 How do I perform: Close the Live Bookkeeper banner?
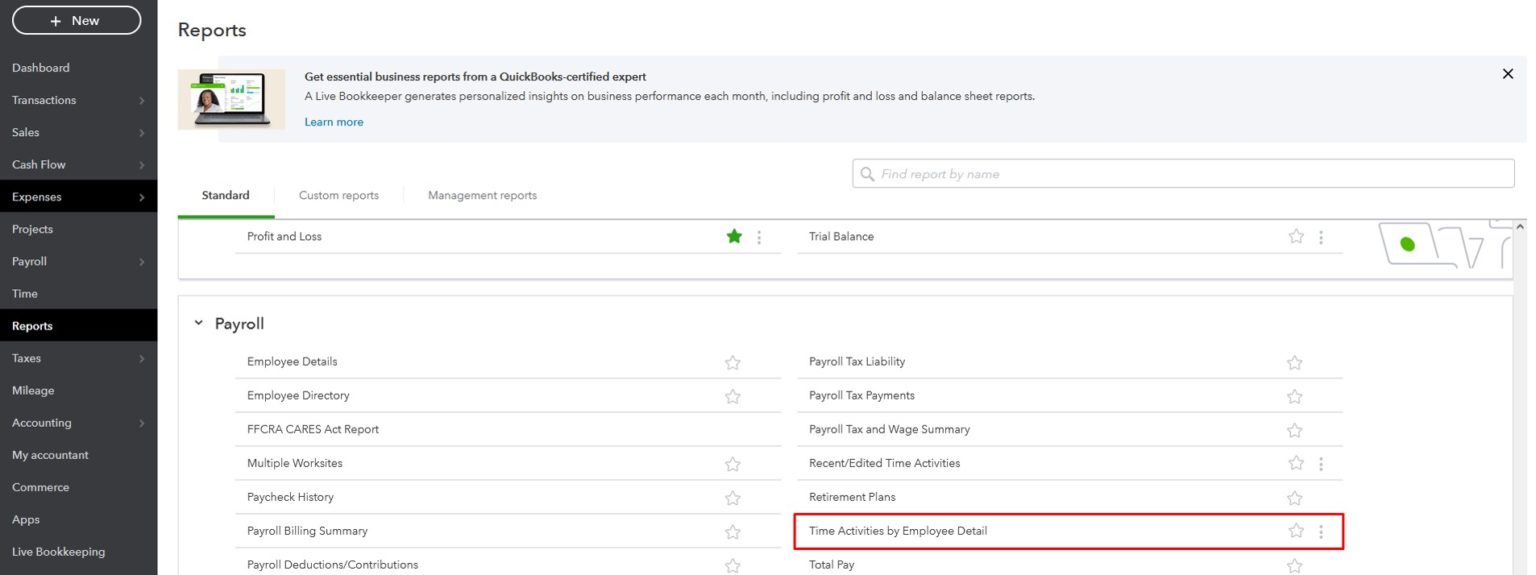coord(1508,73)
